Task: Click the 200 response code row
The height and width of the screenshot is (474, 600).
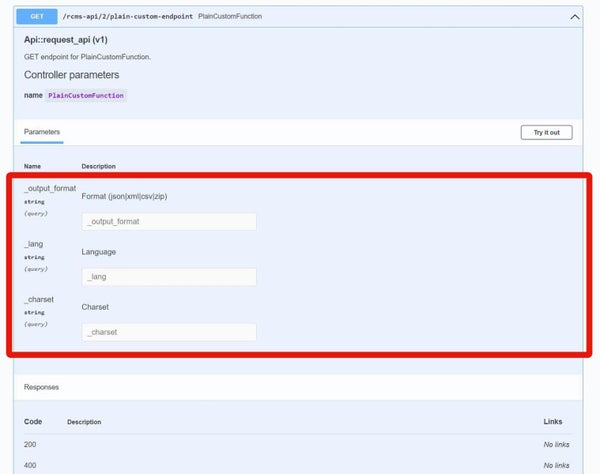Action: 297,444
